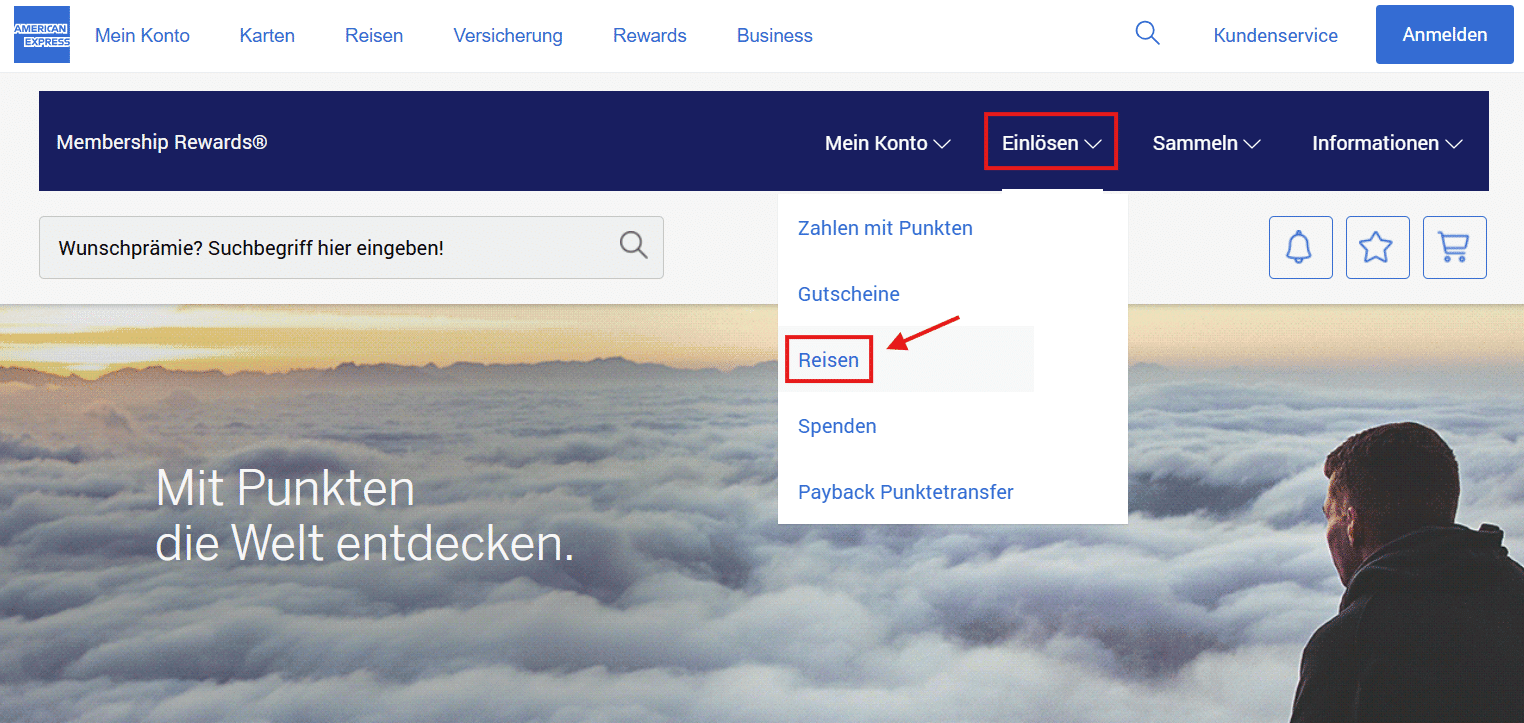Screen dimensions: 1524x723
Task: Choose Gutscheine in the Einlösen menu
Action: (x=848, y=293)
